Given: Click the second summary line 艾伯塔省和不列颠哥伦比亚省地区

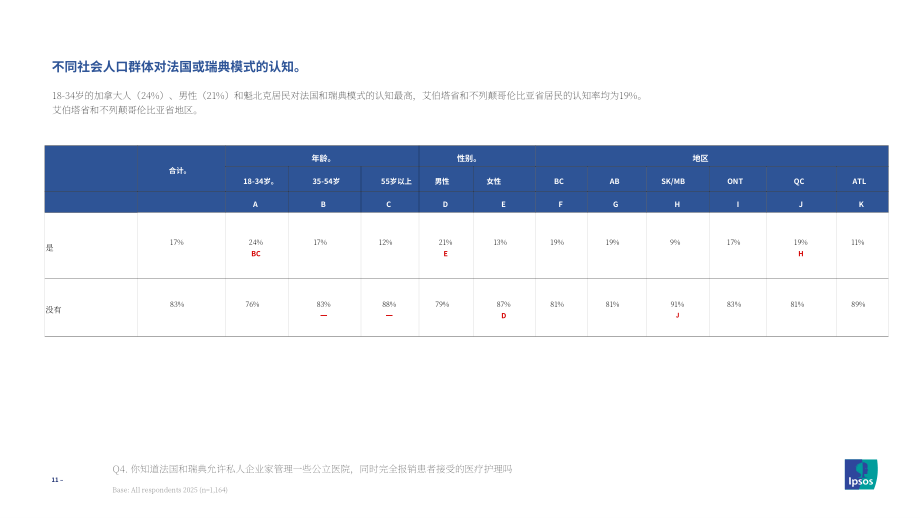Looking at the screenshot, I should [x=126, y=110].
